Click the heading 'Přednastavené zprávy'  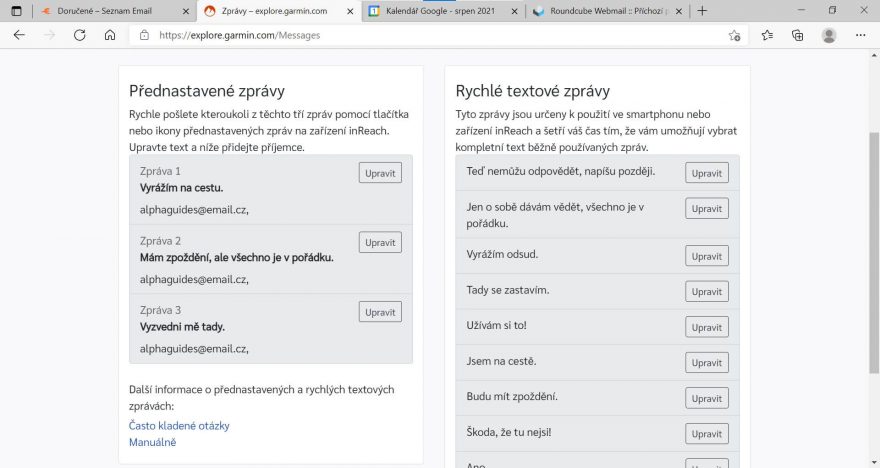(207, 91)
